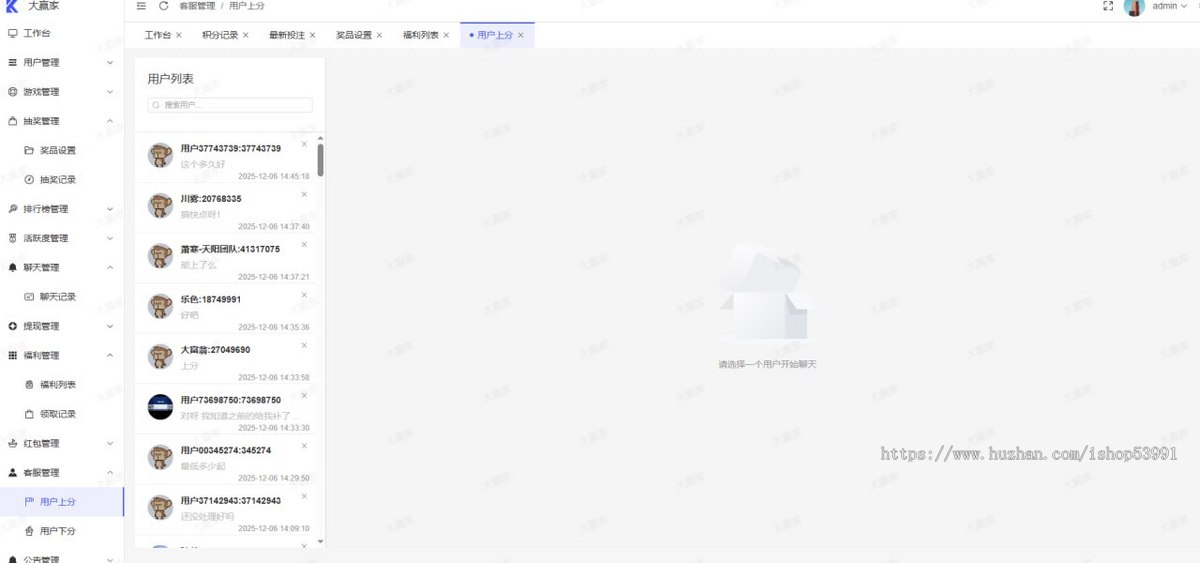Screen dimensions: 1200x563
Task: Click the monkey avatar of 川爱:20768335
Action: point(160,206)
